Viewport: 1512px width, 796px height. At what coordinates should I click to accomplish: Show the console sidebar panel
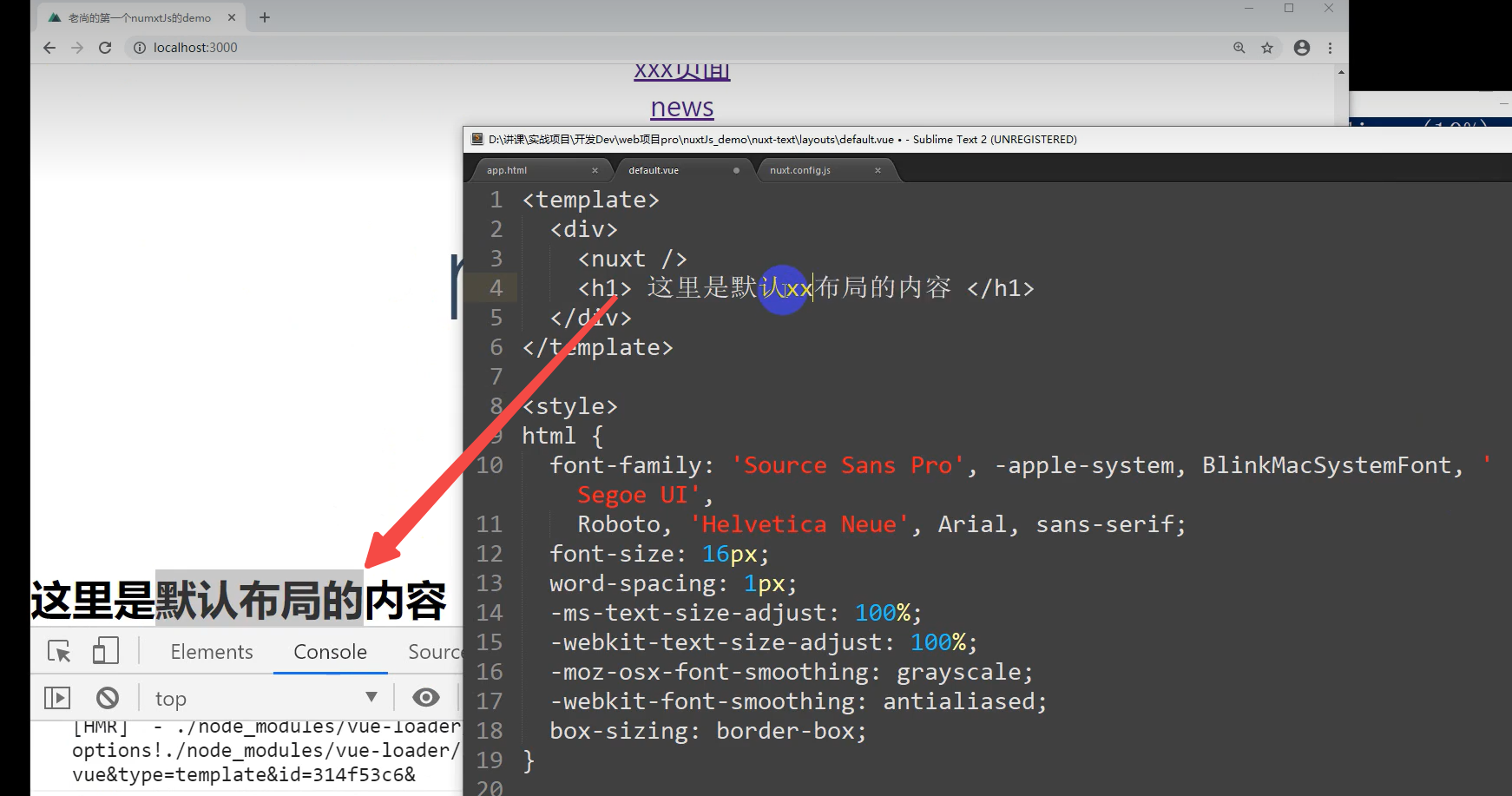[x=57, y=698]
